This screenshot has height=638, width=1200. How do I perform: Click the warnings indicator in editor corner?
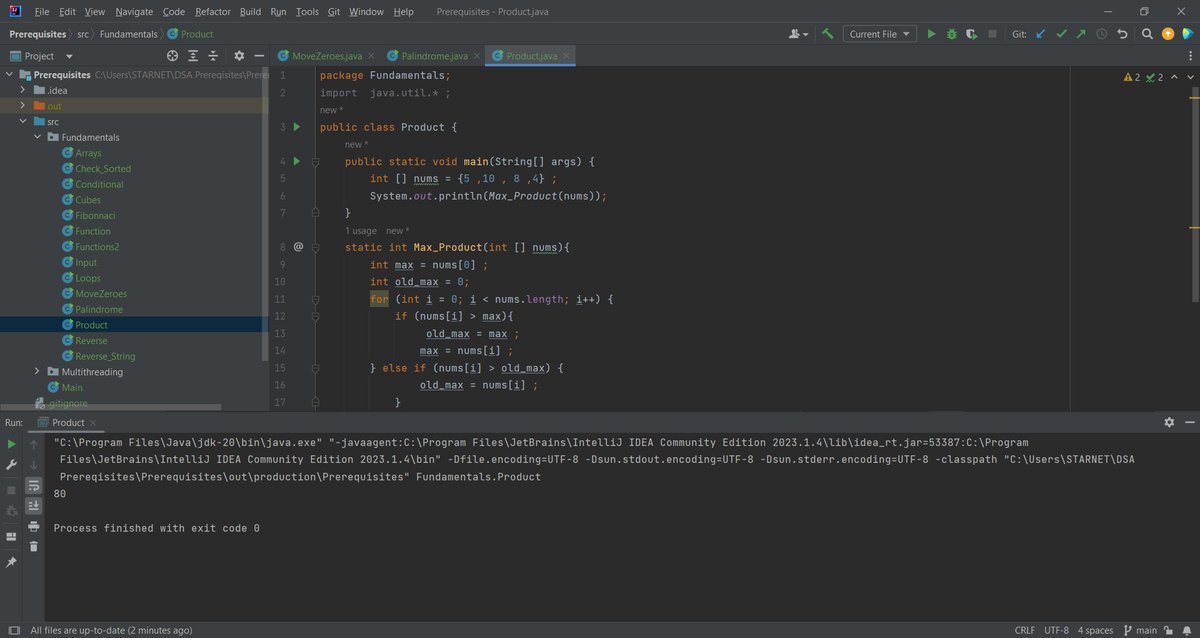coord(1131,77)
